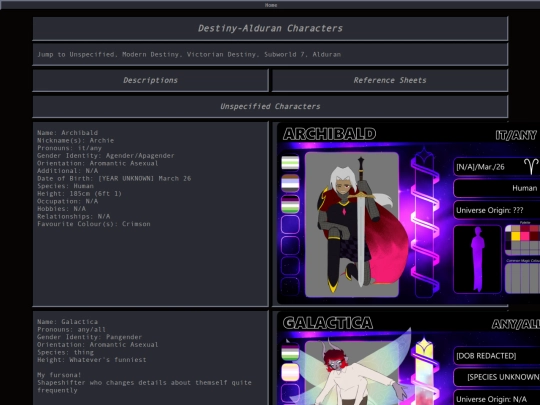Screen dimensions: 540x405
Task: Open Galactica's reference sheet image
Action: (408, 358)
